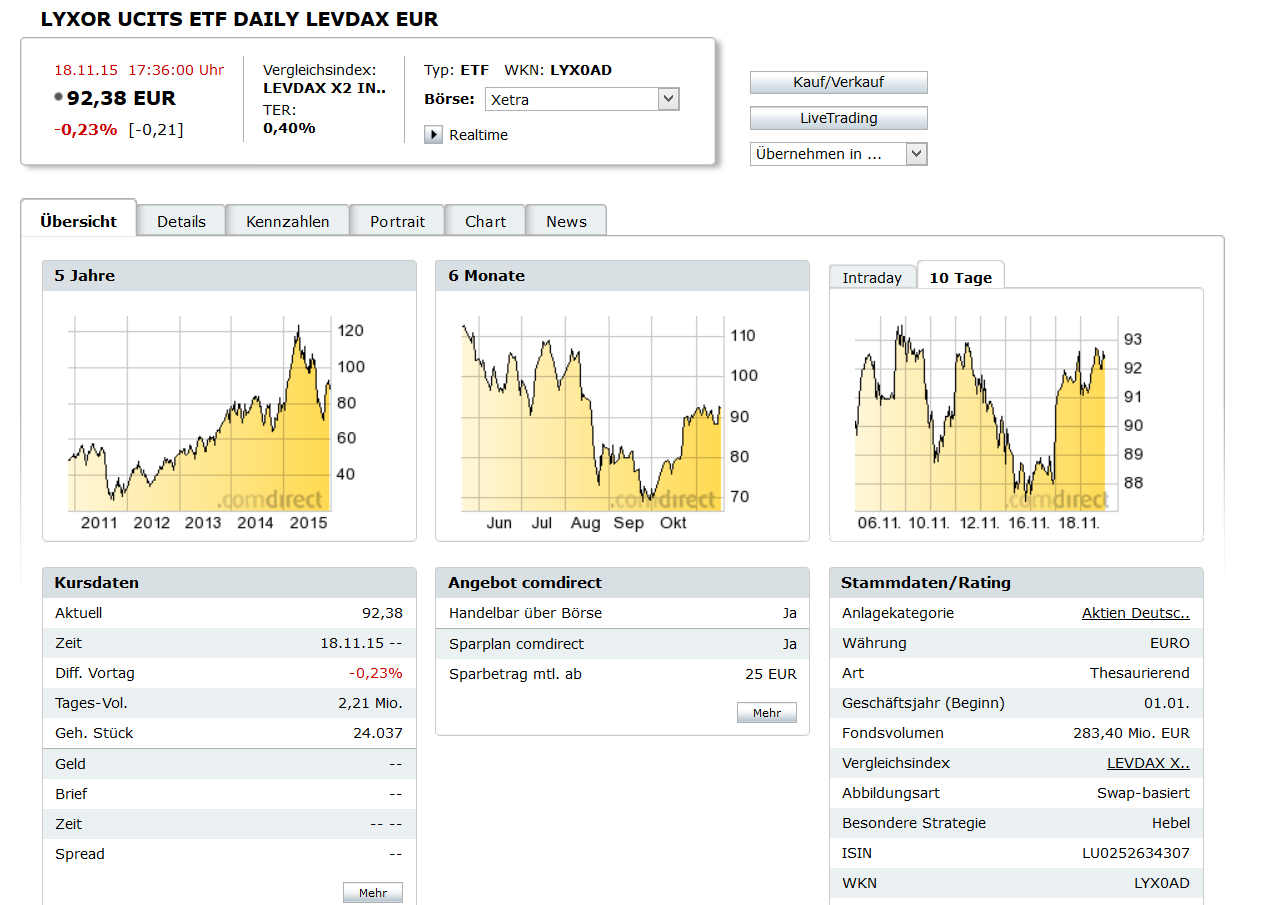Select the ISIN value LU0252634307
The image size is (1263, 905).
click(x=1136, y=853)
